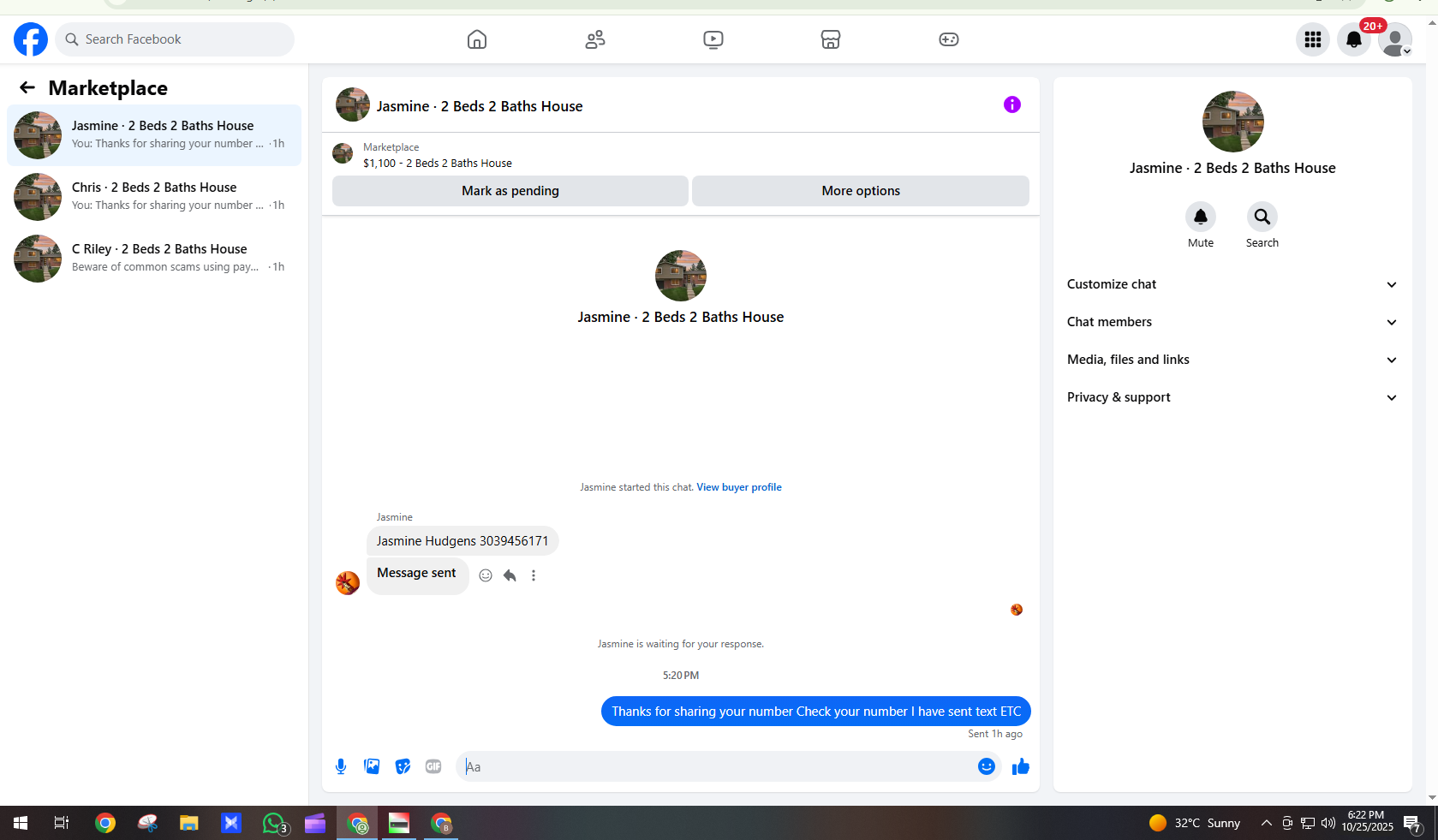
Task: Click the Search Facebook field
Action: point(175,39)
